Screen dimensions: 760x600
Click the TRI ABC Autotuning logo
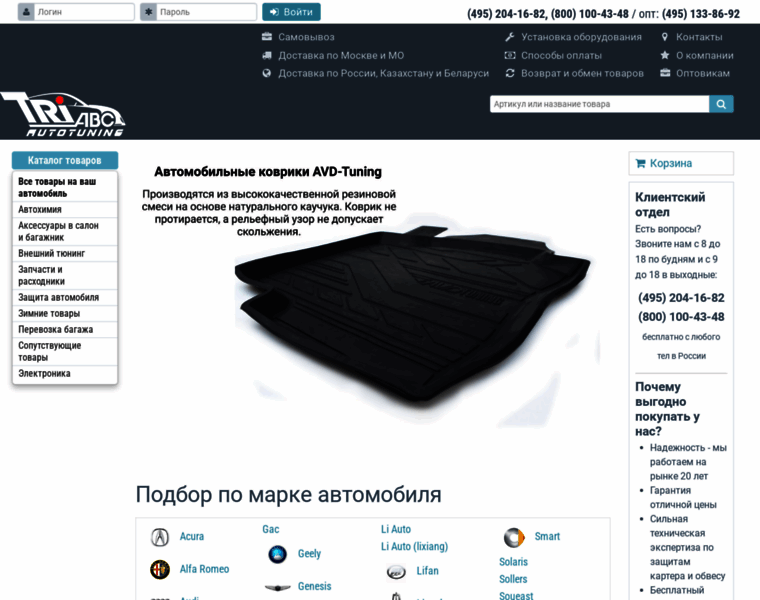pos(63,114)
